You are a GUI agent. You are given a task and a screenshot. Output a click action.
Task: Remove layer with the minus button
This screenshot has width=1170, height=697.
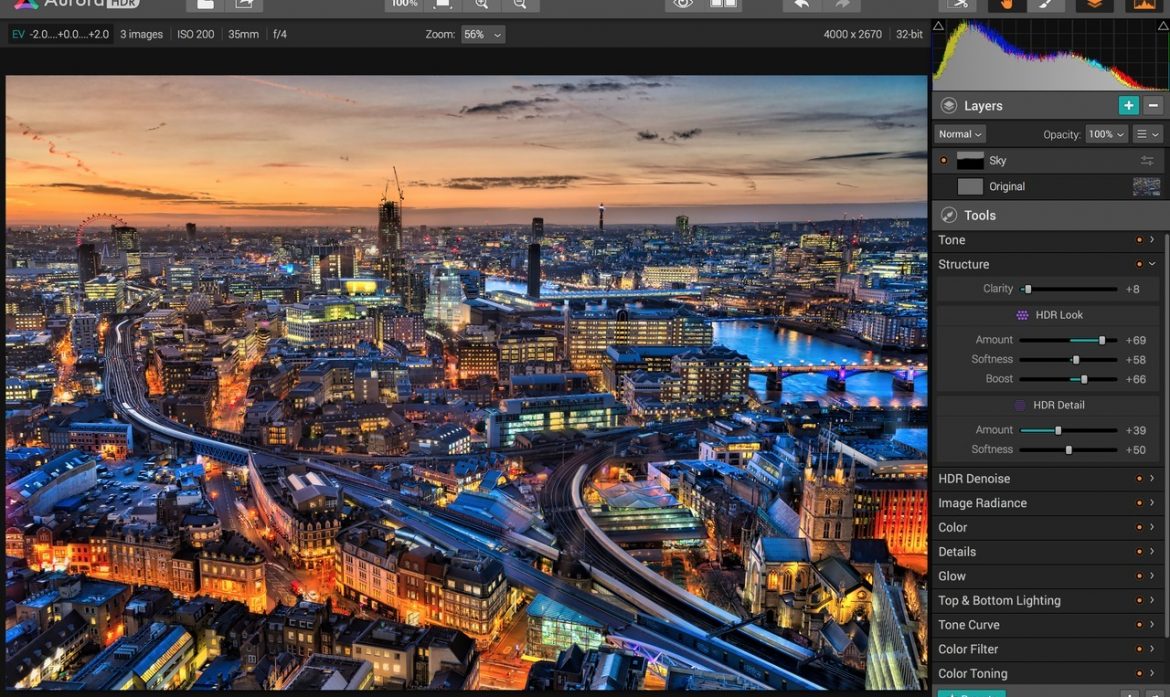tap(1153, 105)
